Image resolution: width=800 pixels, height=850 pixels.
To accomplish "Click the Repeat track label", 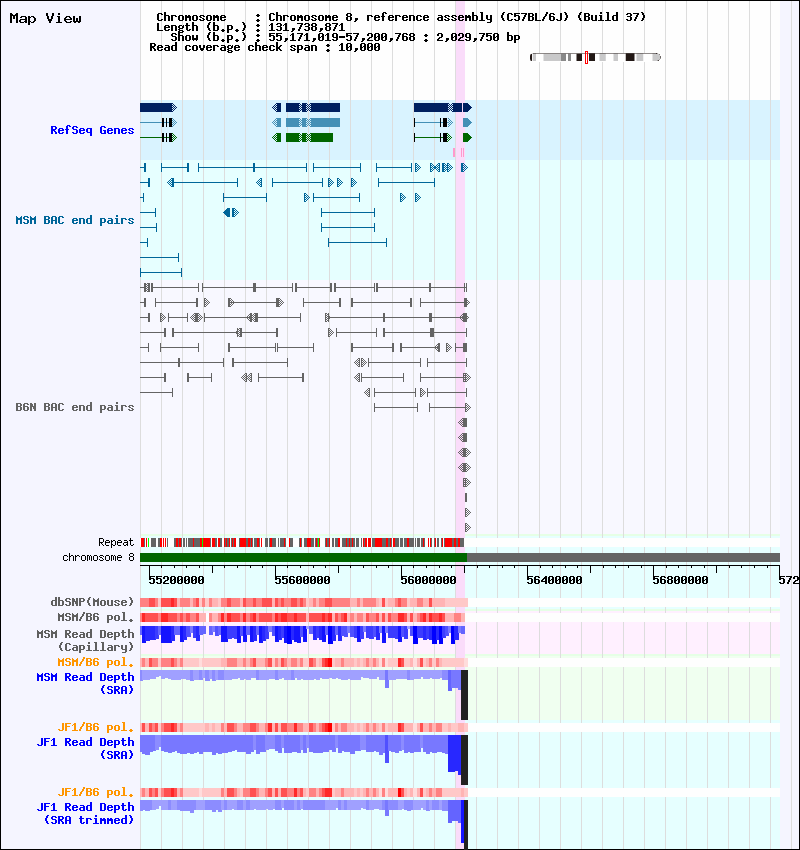I will [x=116, y=542].
